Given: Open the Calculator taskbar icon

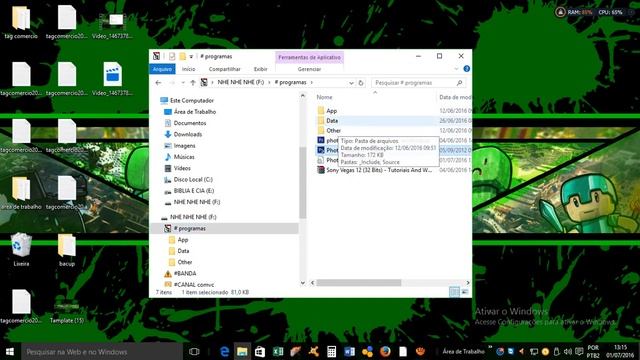Looking at the screenshot, I should click(331, 351).
